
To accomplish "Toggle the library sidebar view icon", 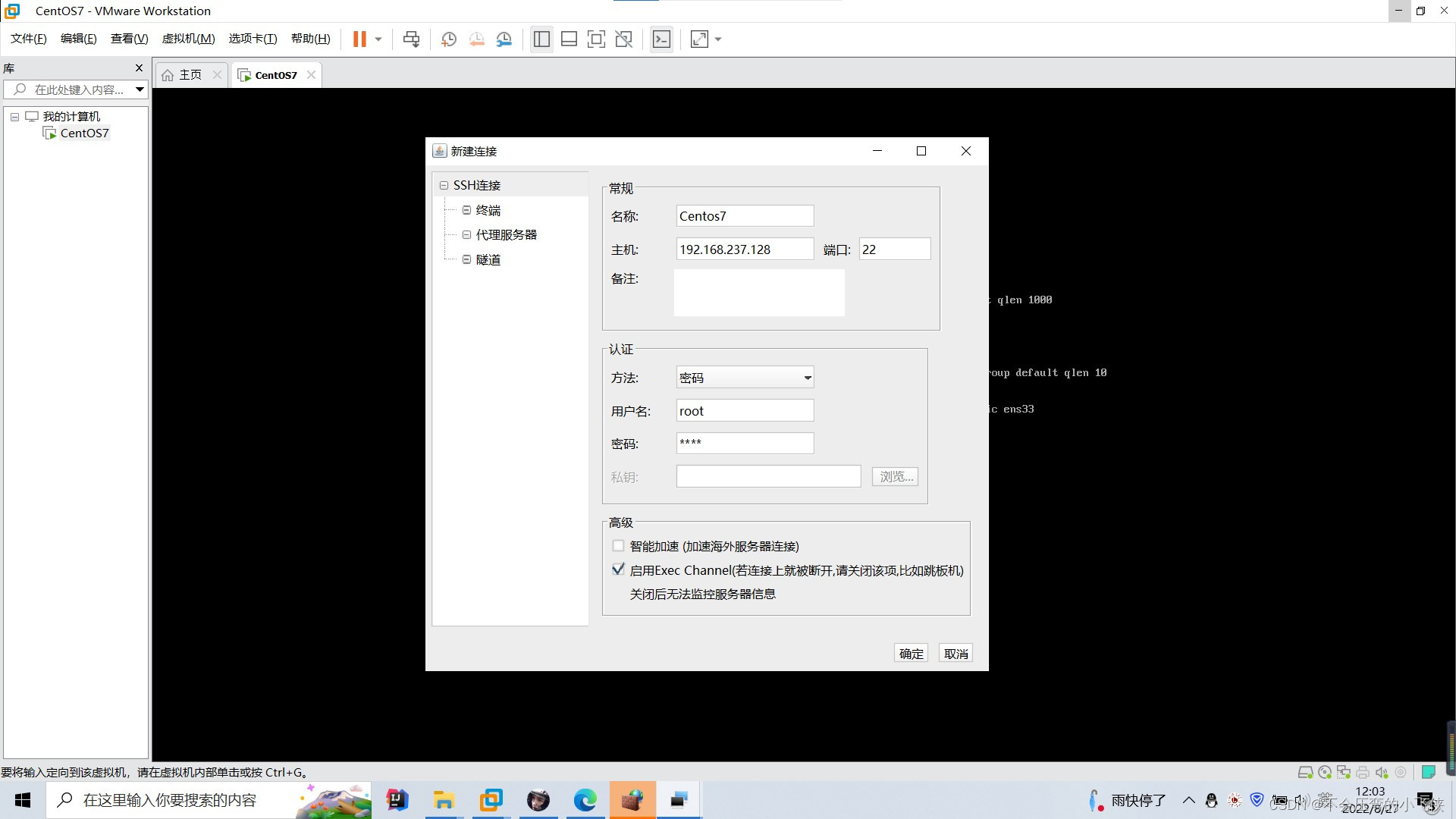I will (x=541, y=39).
